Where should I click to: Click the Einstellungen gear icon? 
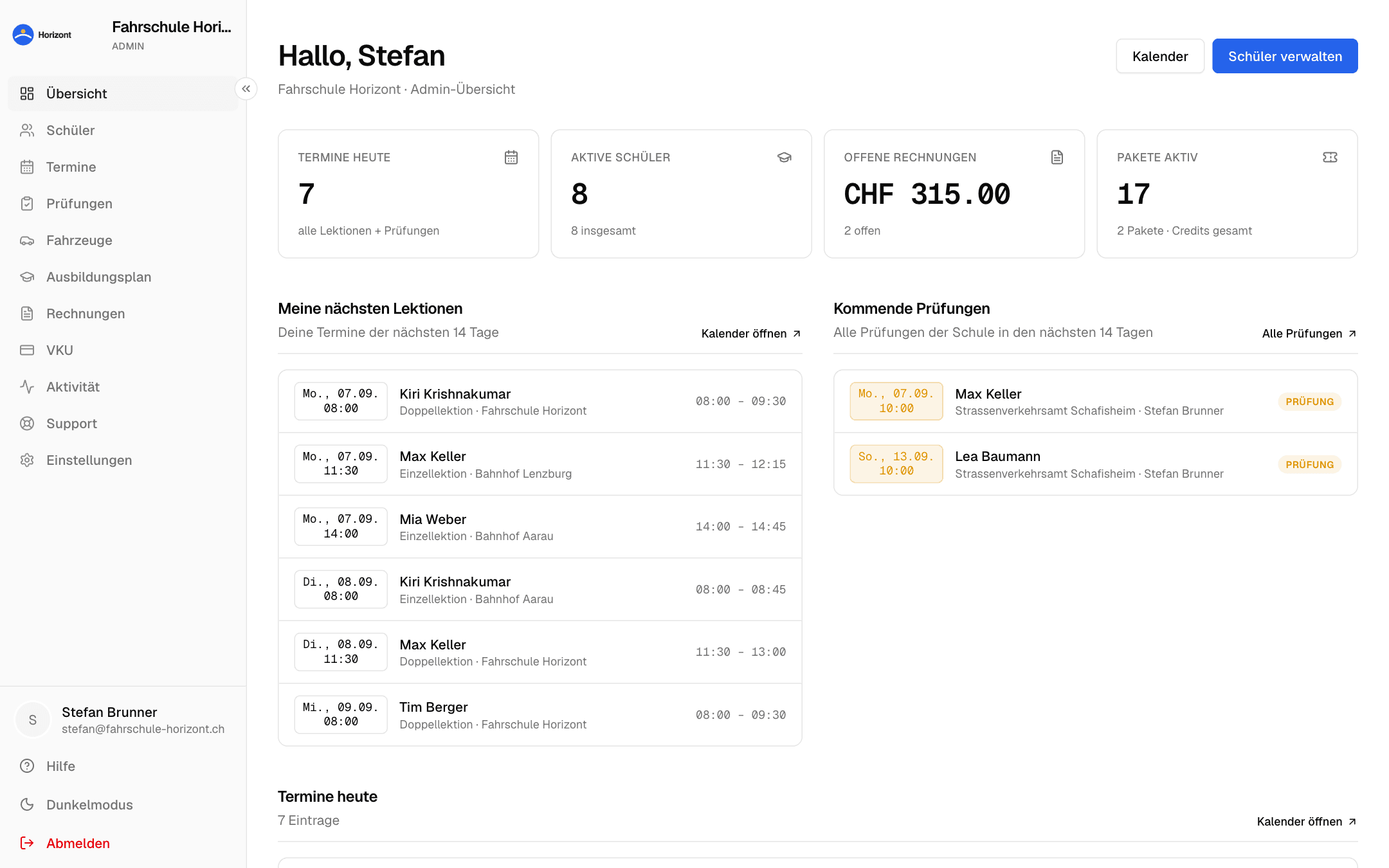27,460
